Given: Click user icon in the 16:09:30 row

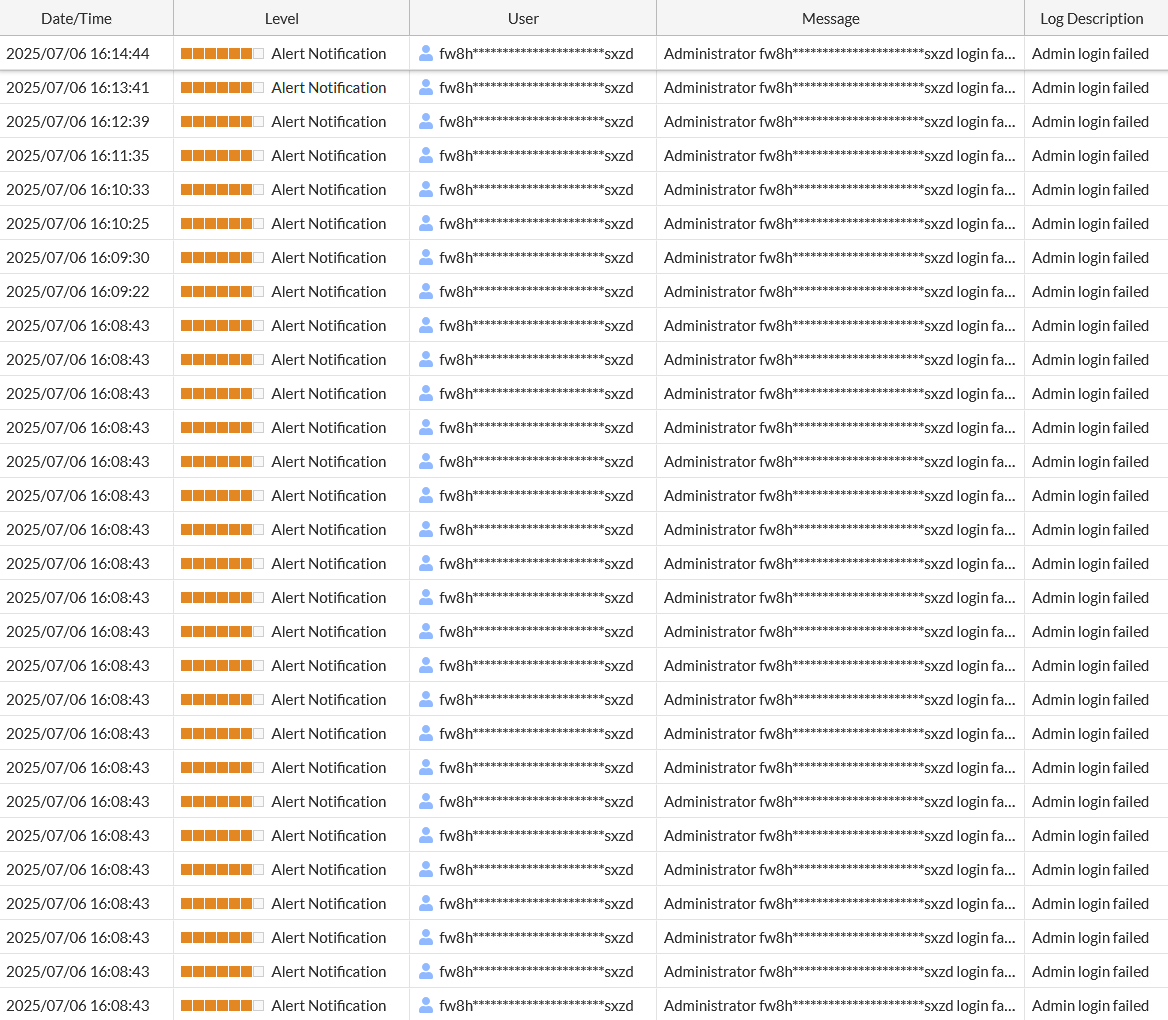Looking at the screenshot, I should 426,257.
